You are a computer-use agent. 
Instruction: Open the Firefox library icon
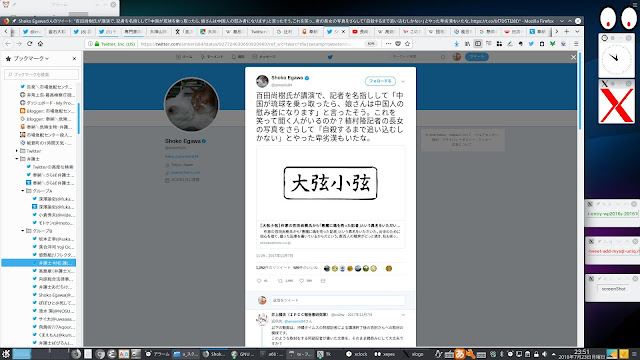467,44
